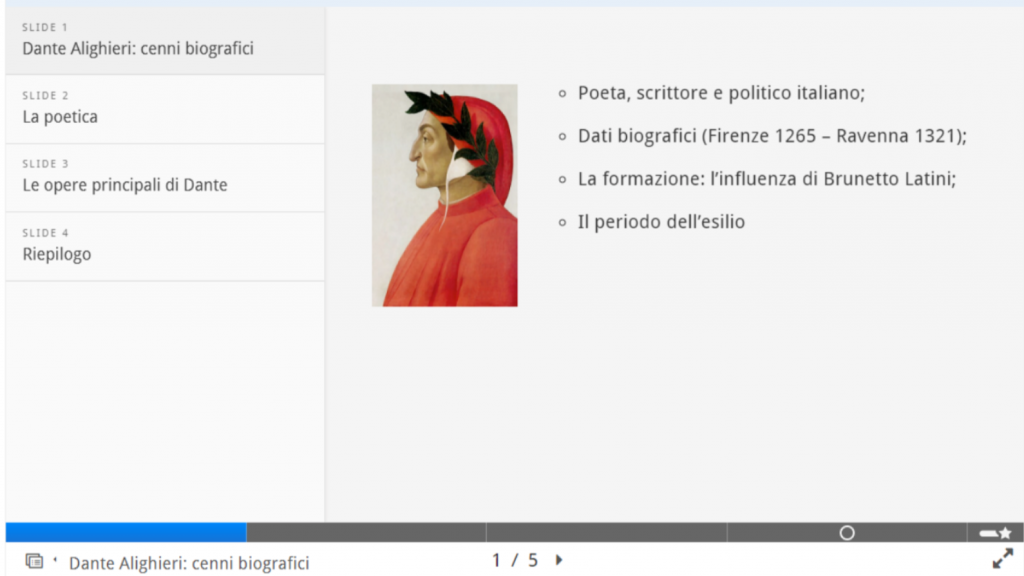Click the Dante portrait image
The image size is (1024, 576).
[445, 195]
